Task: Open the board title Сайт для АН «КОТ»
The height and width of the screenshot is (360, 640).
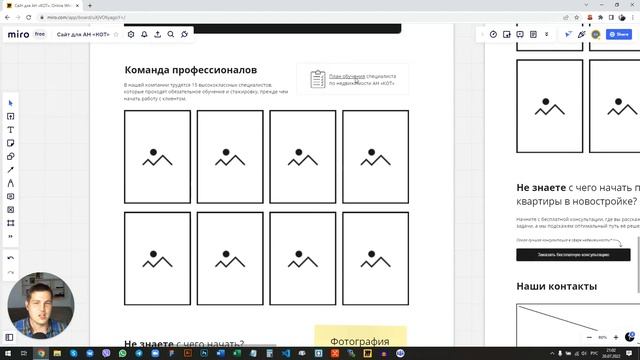Action: (x=83, y=35)
